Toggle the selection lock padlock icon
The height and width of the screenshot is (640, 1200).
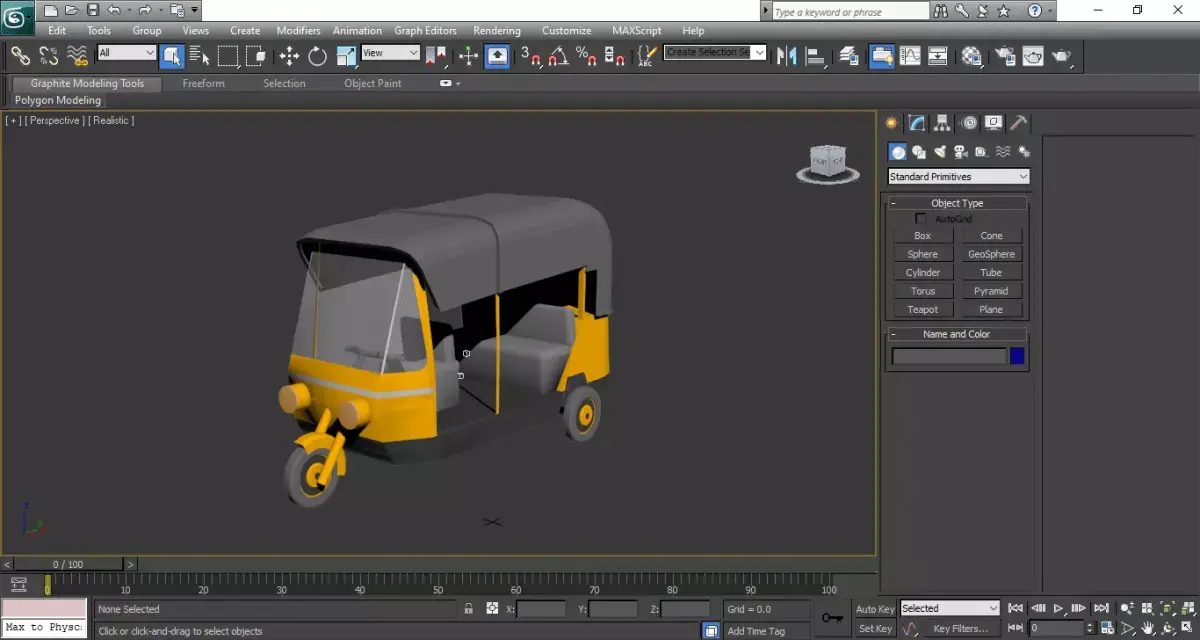[468, 608]
